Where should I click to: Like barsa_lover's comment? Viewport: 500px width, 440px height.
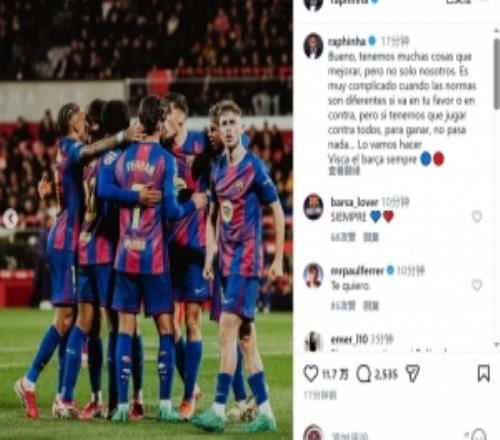pyautogui.click(x=477, y=217)
